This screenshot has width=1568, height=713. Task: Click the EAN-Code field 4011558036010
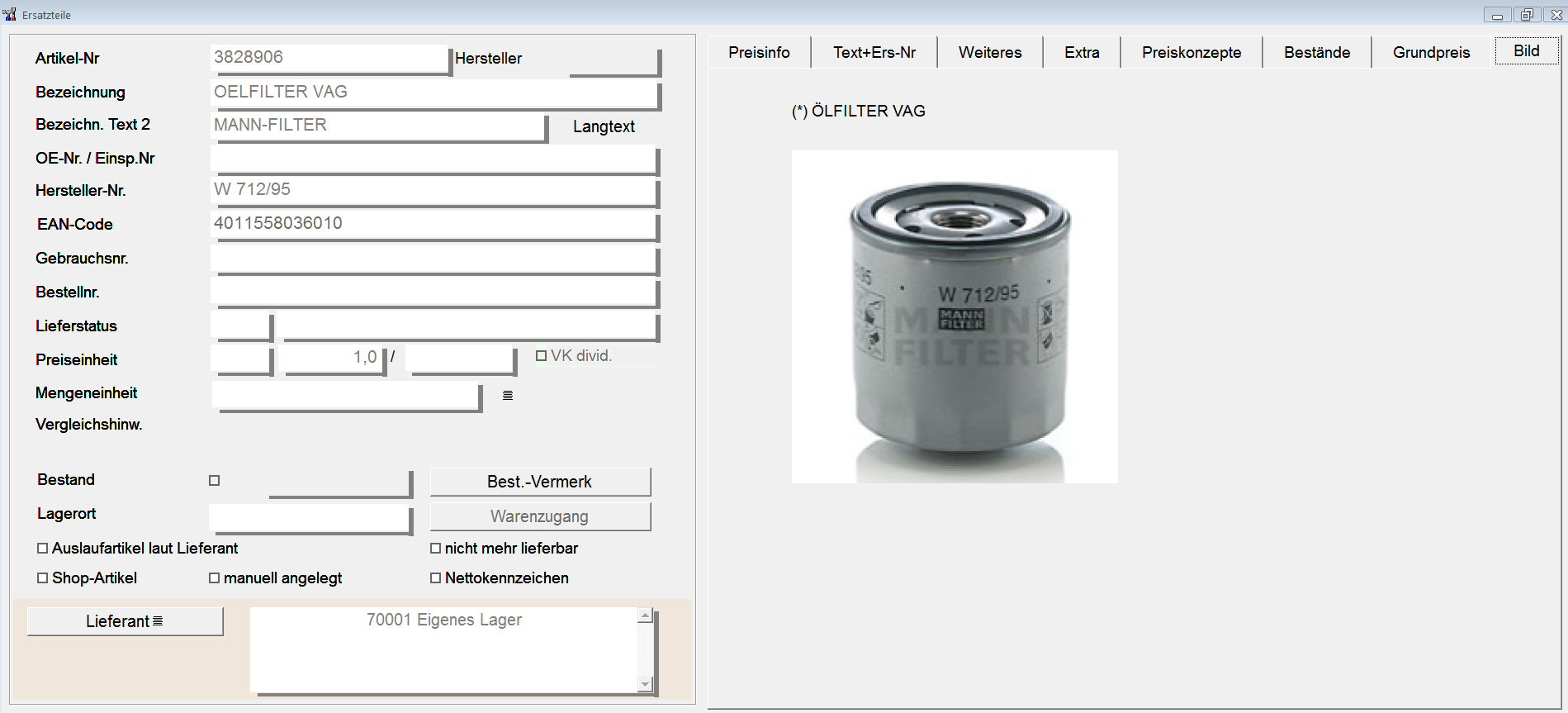[x=434, y=226]
